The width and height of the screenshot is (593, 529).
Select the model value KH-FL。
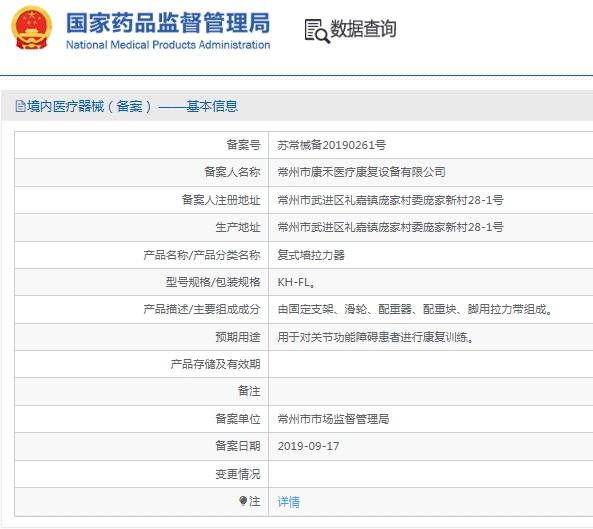[x=296, y=282]
